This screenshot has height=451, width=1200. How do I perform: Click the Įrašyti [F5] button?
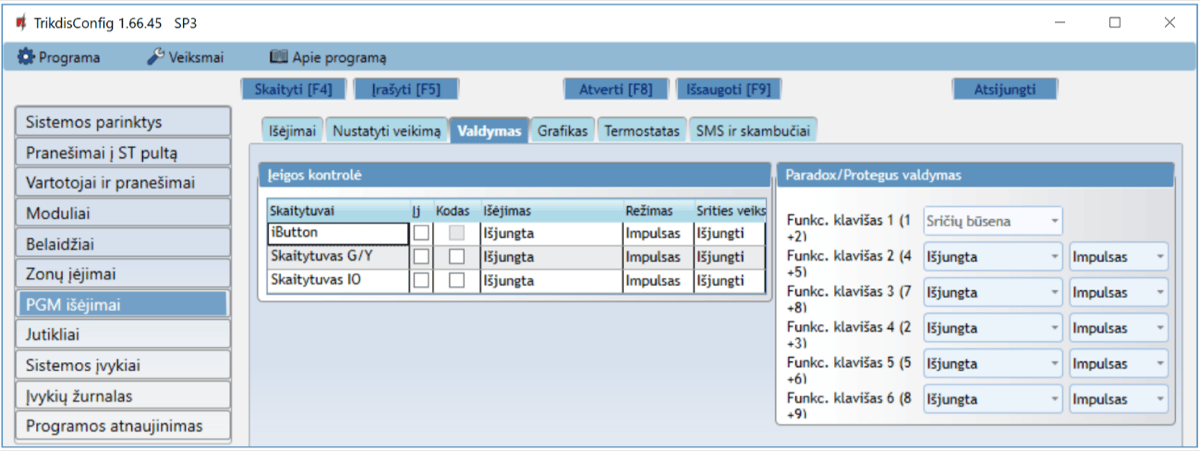[406, 89]
